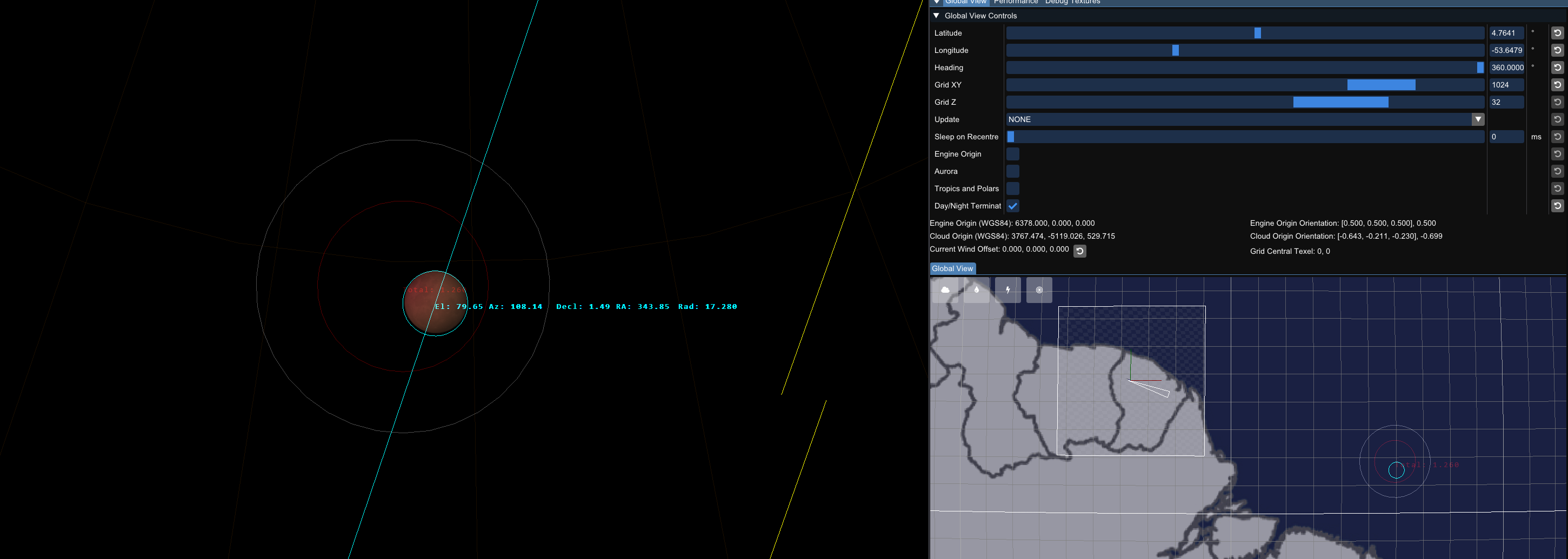Reset the Day/Night Terminator option
The image size is (1568, 559).
1557,206
